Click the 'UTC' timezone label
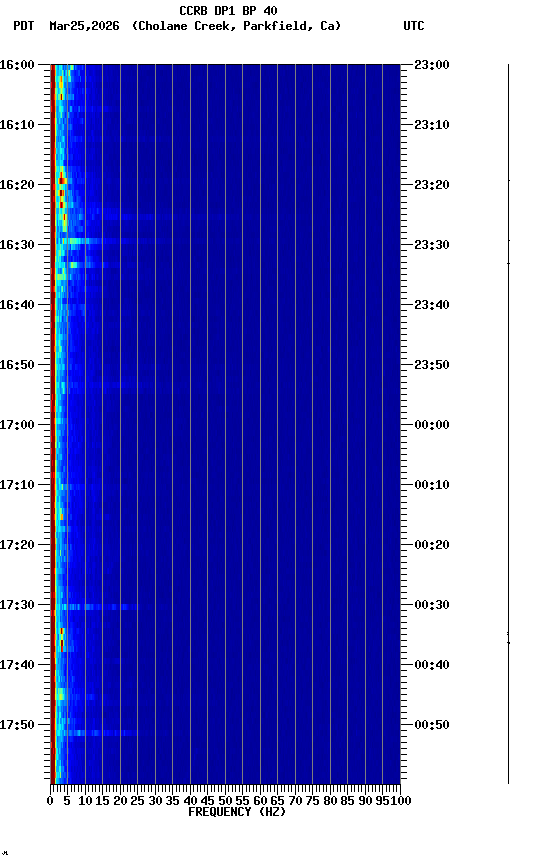Image resolution: width=552 pixels, height=864 pixels. [x=414, y=26]
